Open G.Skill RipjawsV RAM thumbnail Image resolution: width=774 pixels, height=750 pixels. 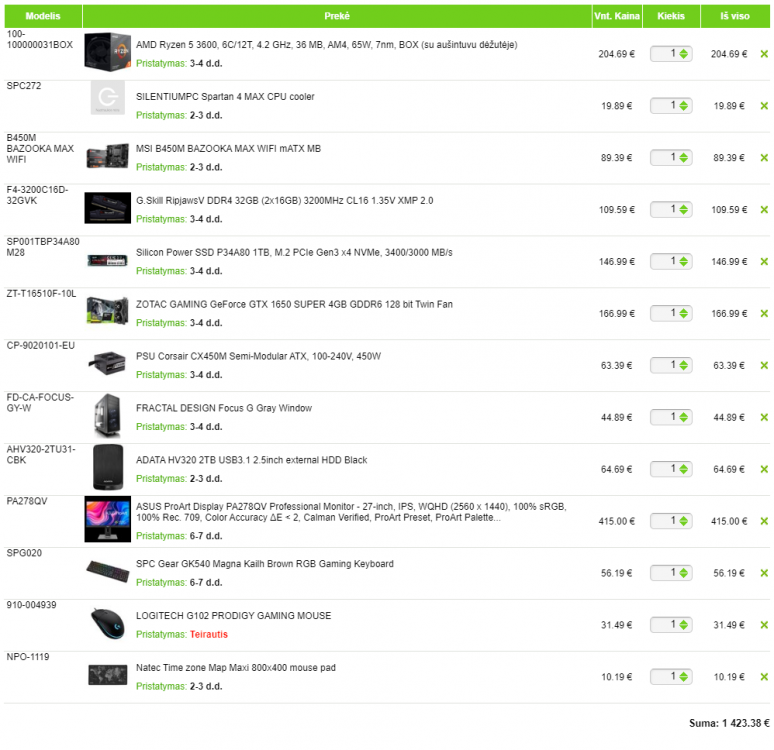[x=108, y=208]
